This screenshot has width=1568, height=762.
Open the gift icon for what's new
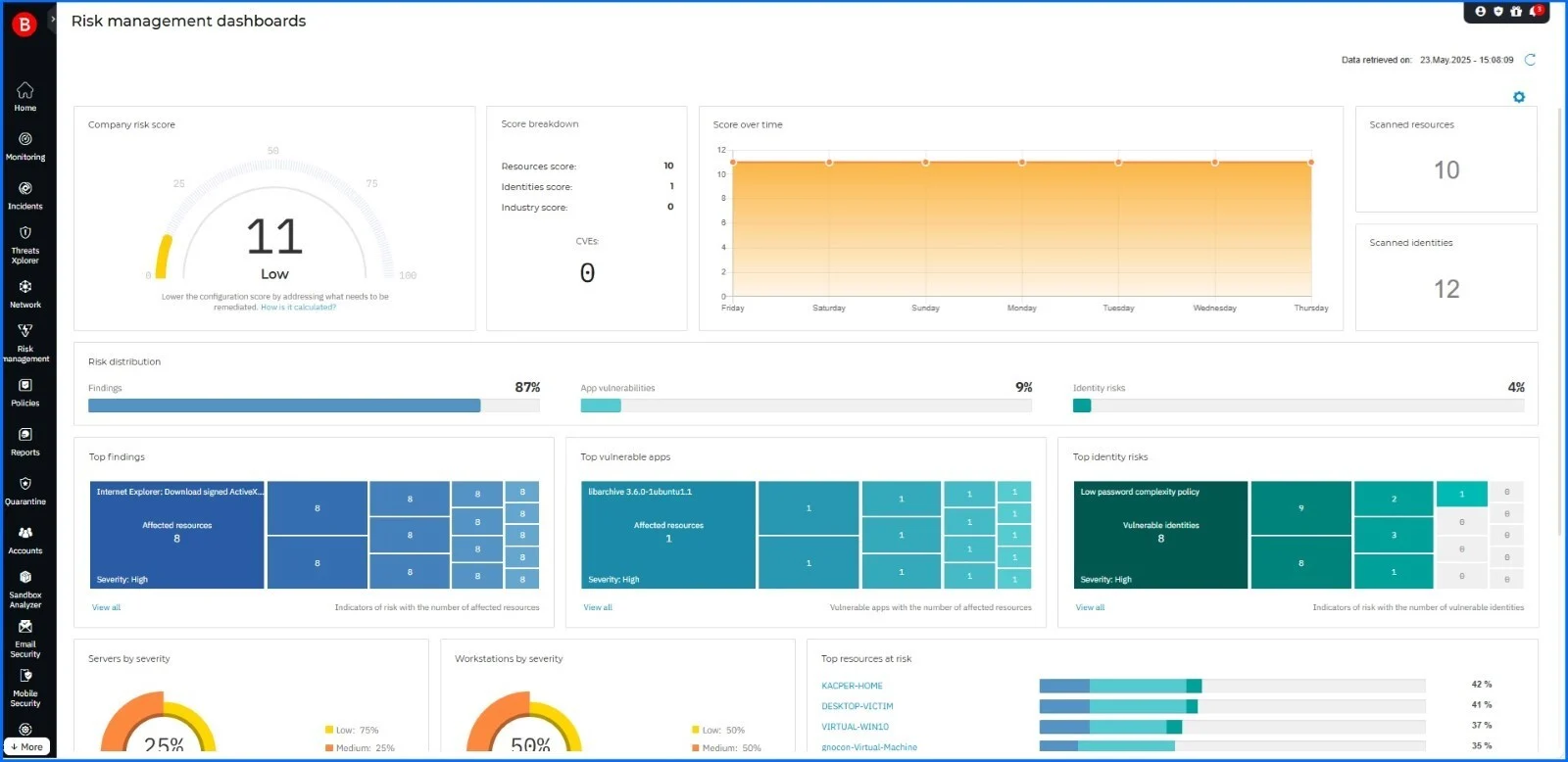[x=1516, y=12]
